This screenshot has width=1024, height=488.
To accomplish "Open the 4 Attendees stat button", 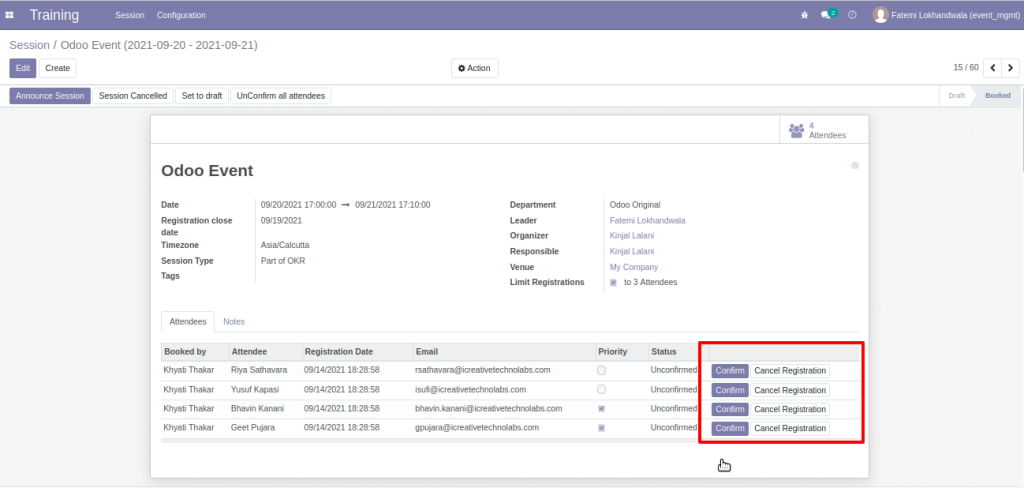I will coord(824,130).
